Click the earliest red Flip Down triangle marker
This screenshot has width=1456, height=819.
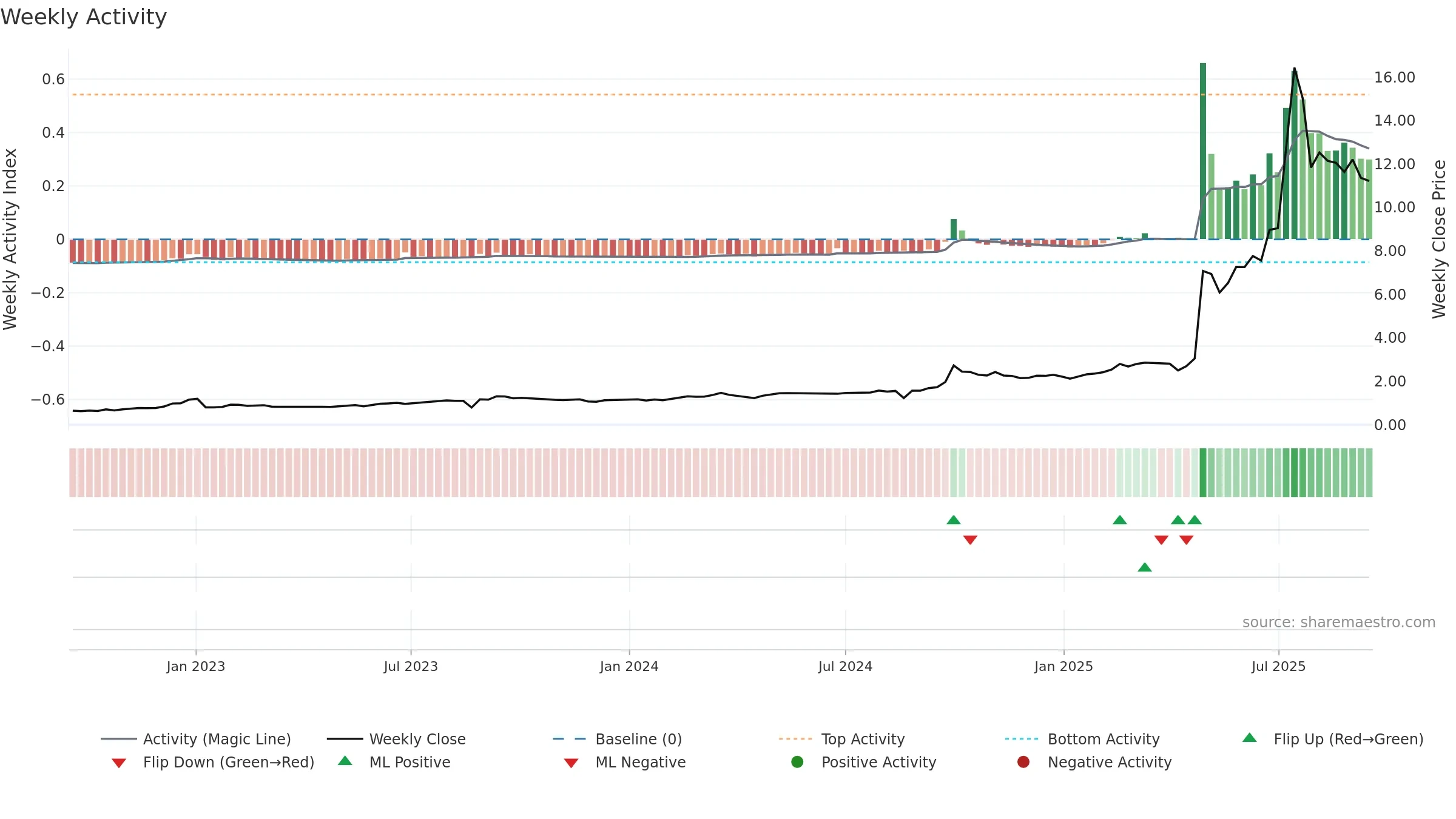coord(970,540)
